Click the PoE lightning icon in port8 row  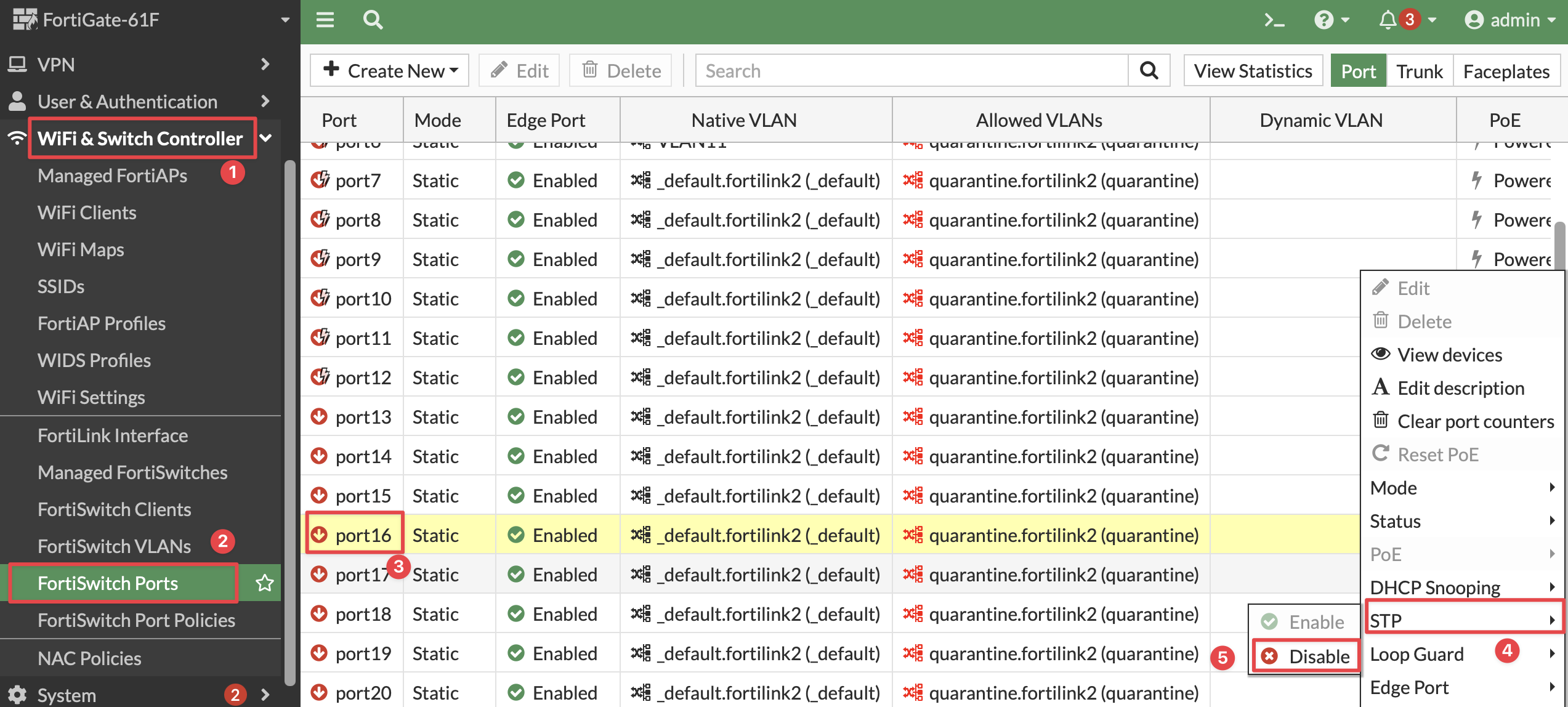(1476, 219)
